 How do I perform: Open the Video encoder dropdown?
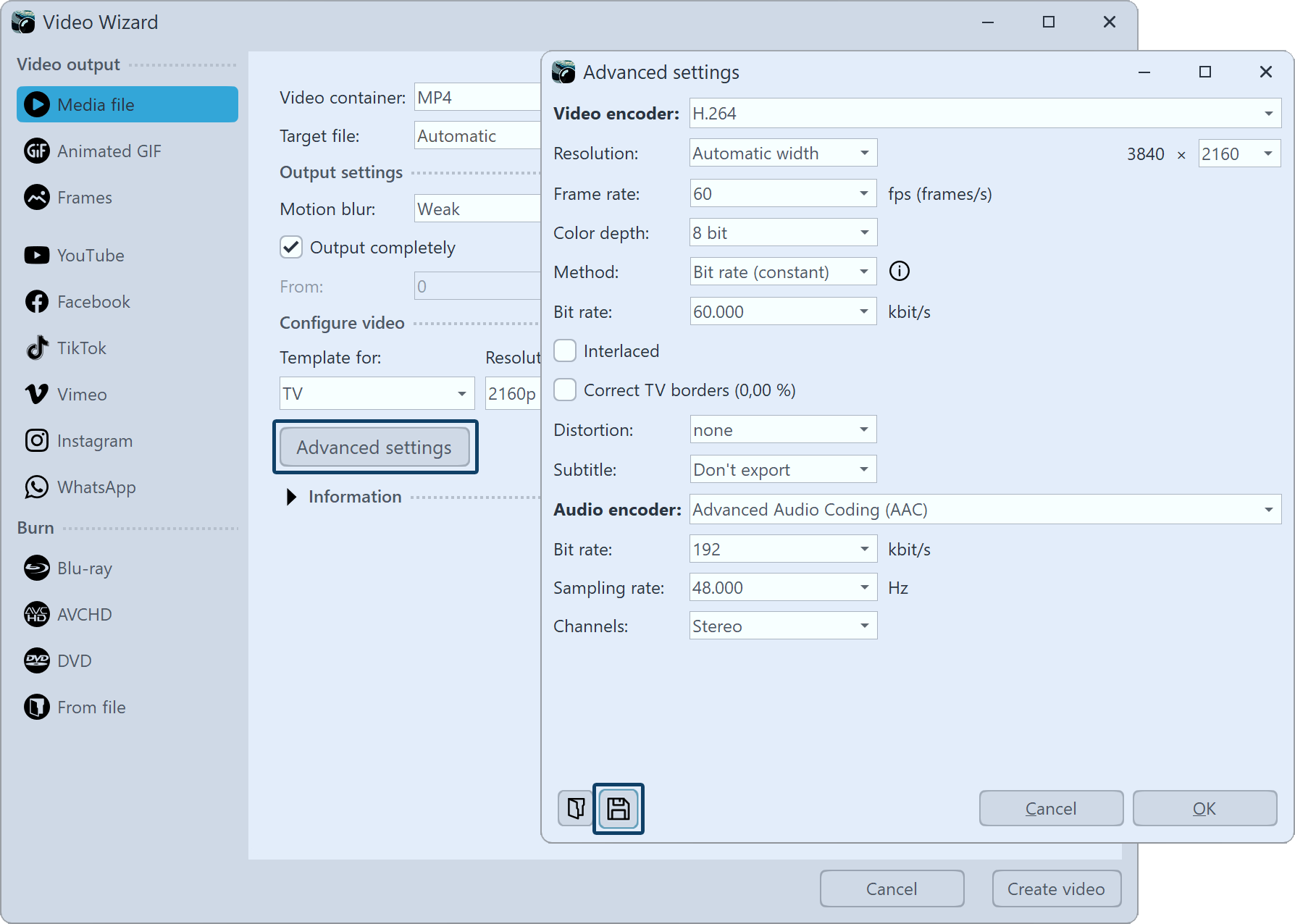pyautogui.click(x=984, y=114)
